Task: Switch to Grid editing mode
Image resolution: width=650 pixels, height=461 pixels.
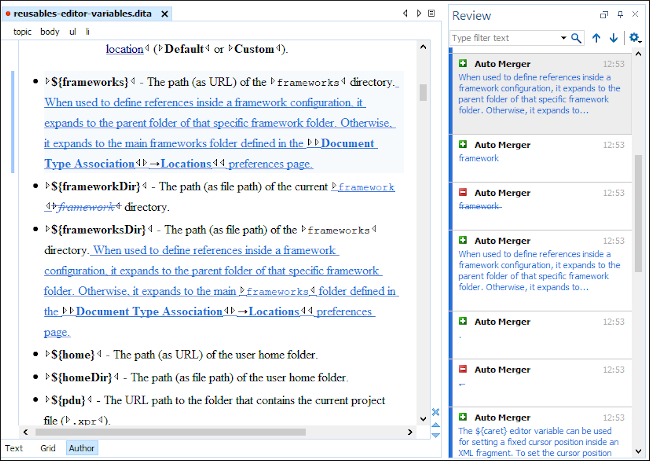Action: tap(47, 448)
